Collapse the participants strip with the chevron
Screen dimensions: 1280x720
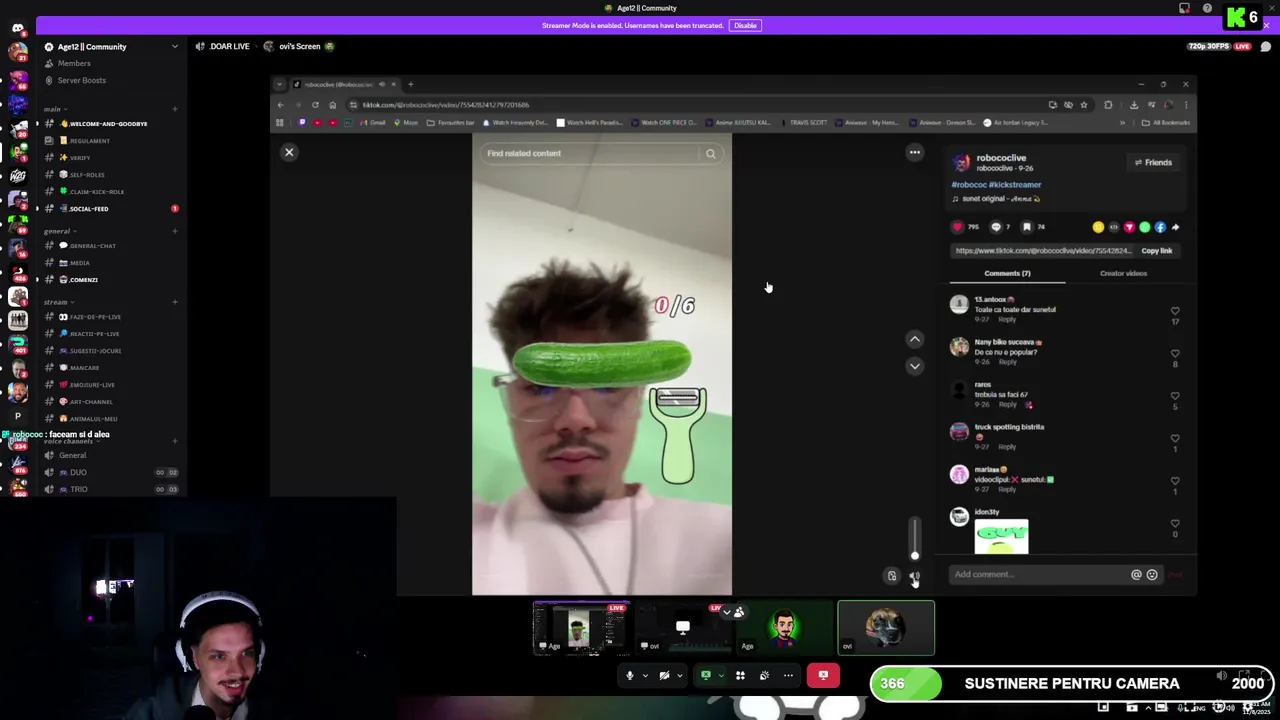click(x=727, y=611)
